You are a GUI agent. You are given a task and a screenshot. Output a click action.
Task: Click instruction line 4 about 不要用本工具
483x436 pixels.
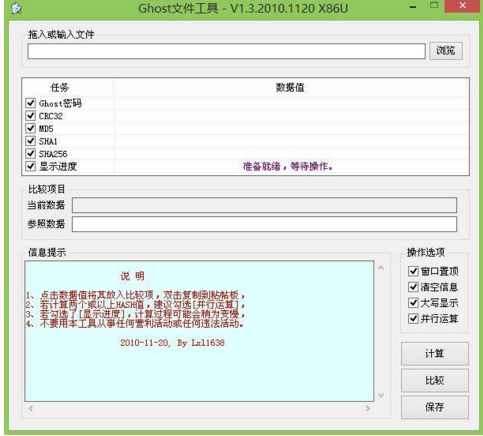pyautogui.click(x=135, y=323)
